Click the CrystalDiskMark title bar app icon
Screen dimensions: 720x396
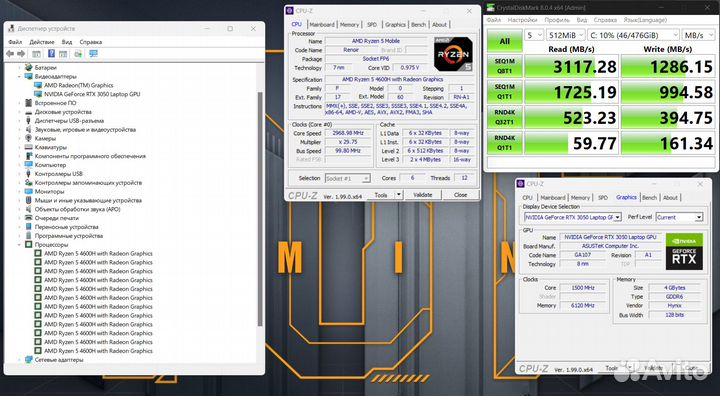click(x=491, y=8)
